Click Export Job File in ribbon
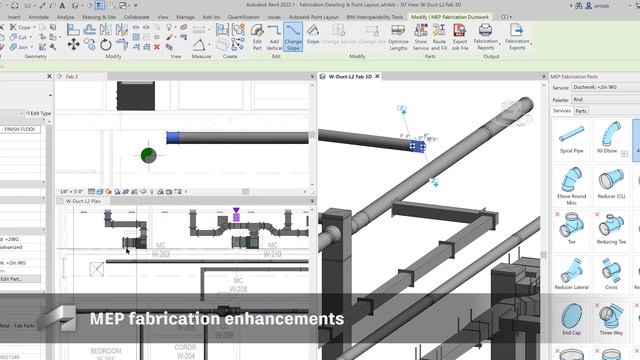The image size is (640, 360). click(460, 37)
